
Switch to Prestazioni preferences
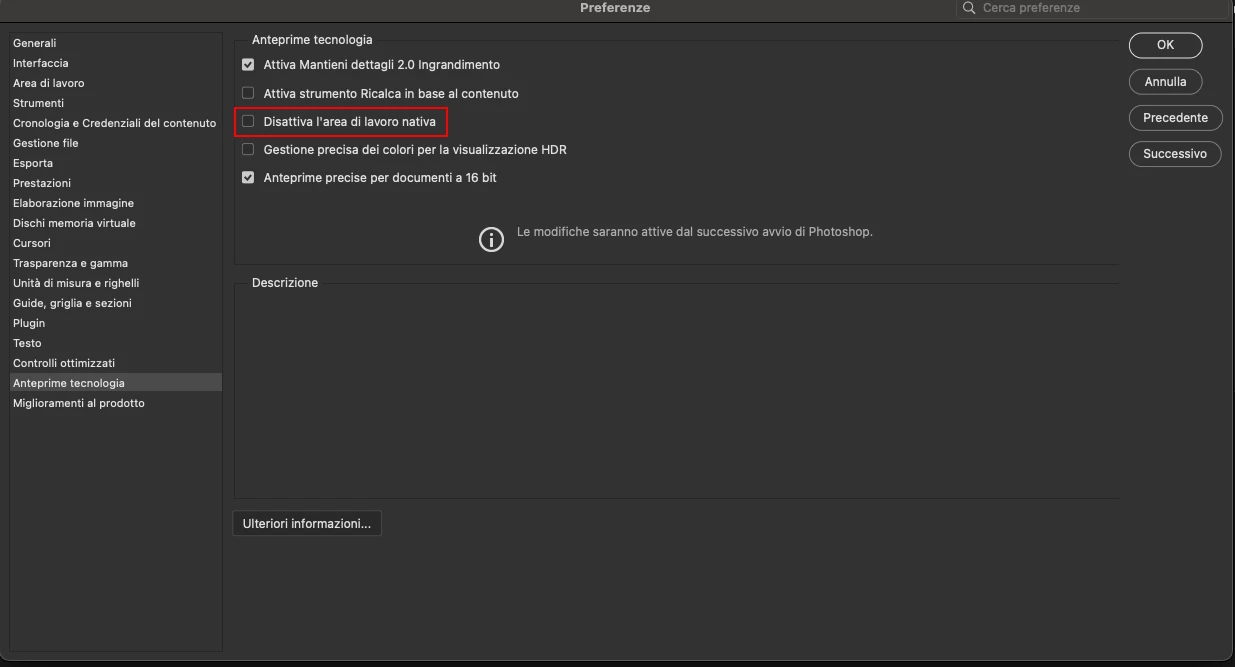pyautogui.click(x=116, y=183)
